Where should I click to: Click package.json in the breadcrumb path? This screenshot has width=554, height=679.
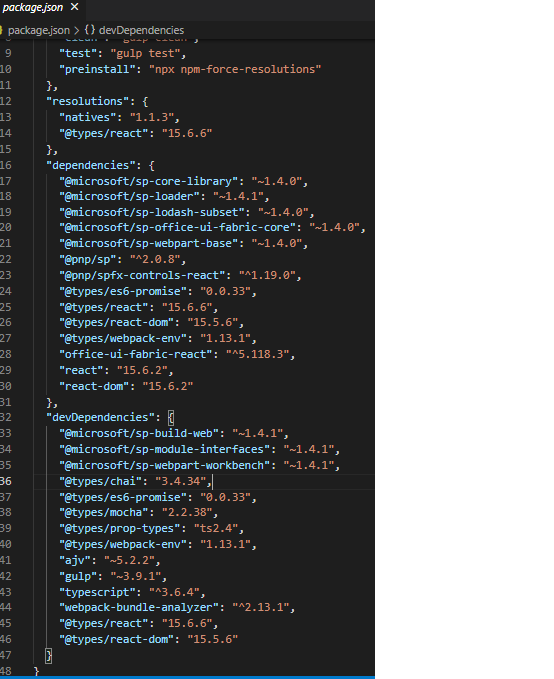[x=39, y=30]
